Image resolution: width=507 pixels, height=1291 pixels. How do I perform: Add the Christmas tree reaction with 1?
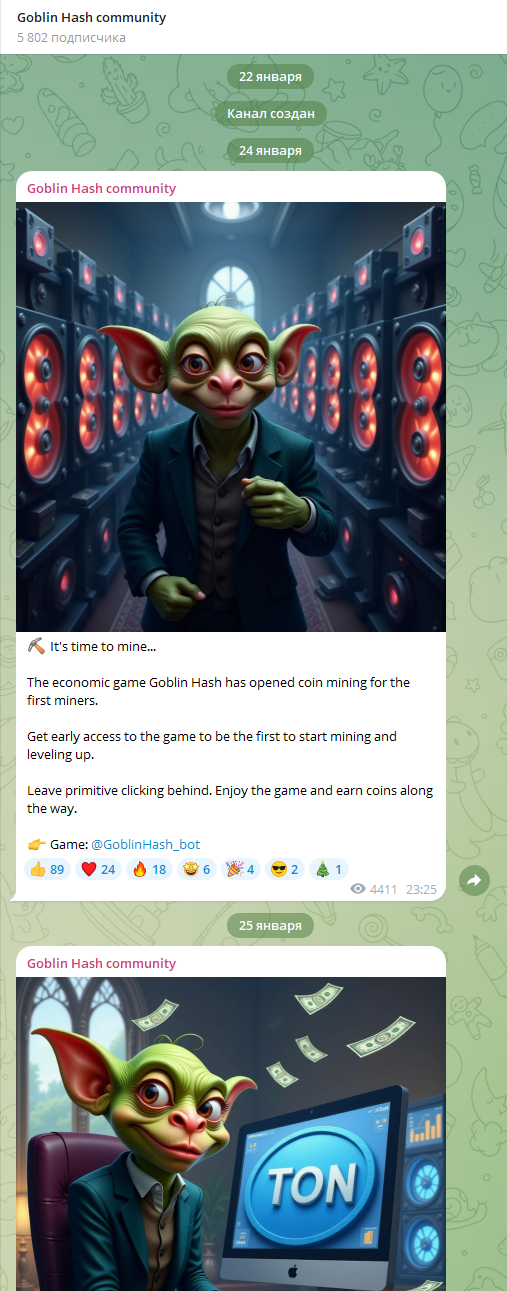pos(329,869)
